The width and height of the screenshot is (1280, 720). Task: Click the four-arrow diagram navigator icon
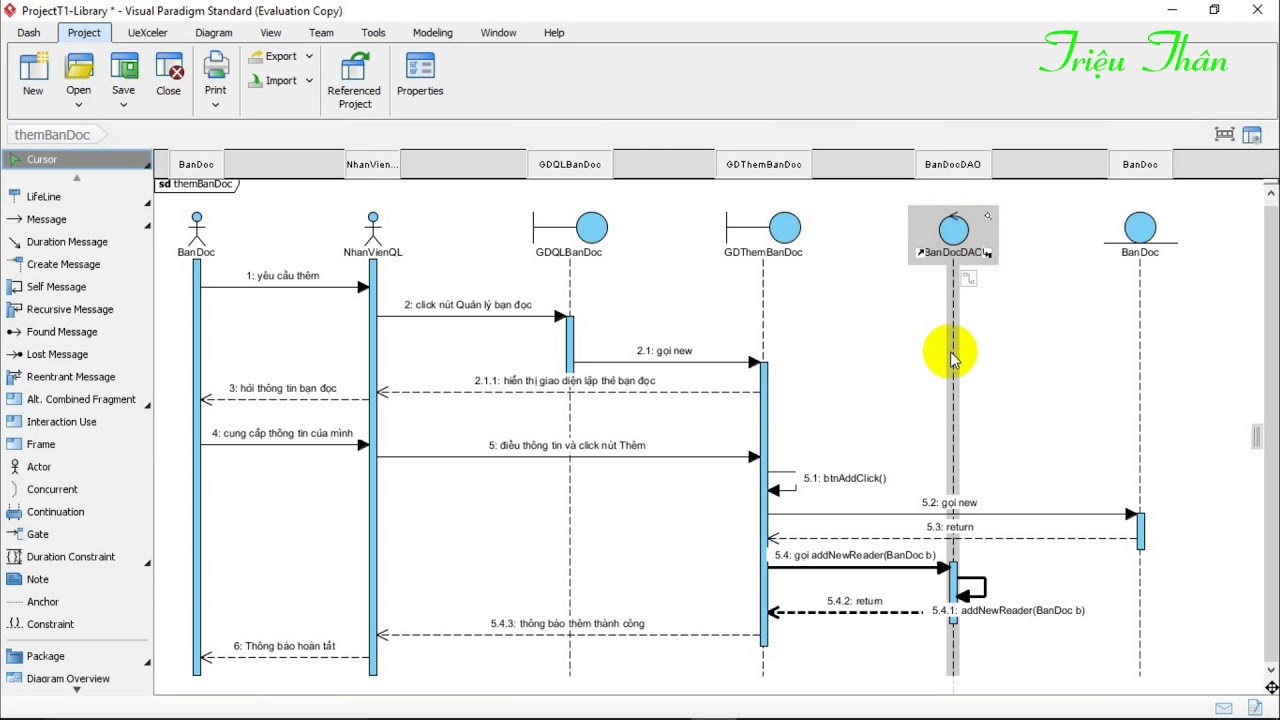click(x=1271, y=688)
